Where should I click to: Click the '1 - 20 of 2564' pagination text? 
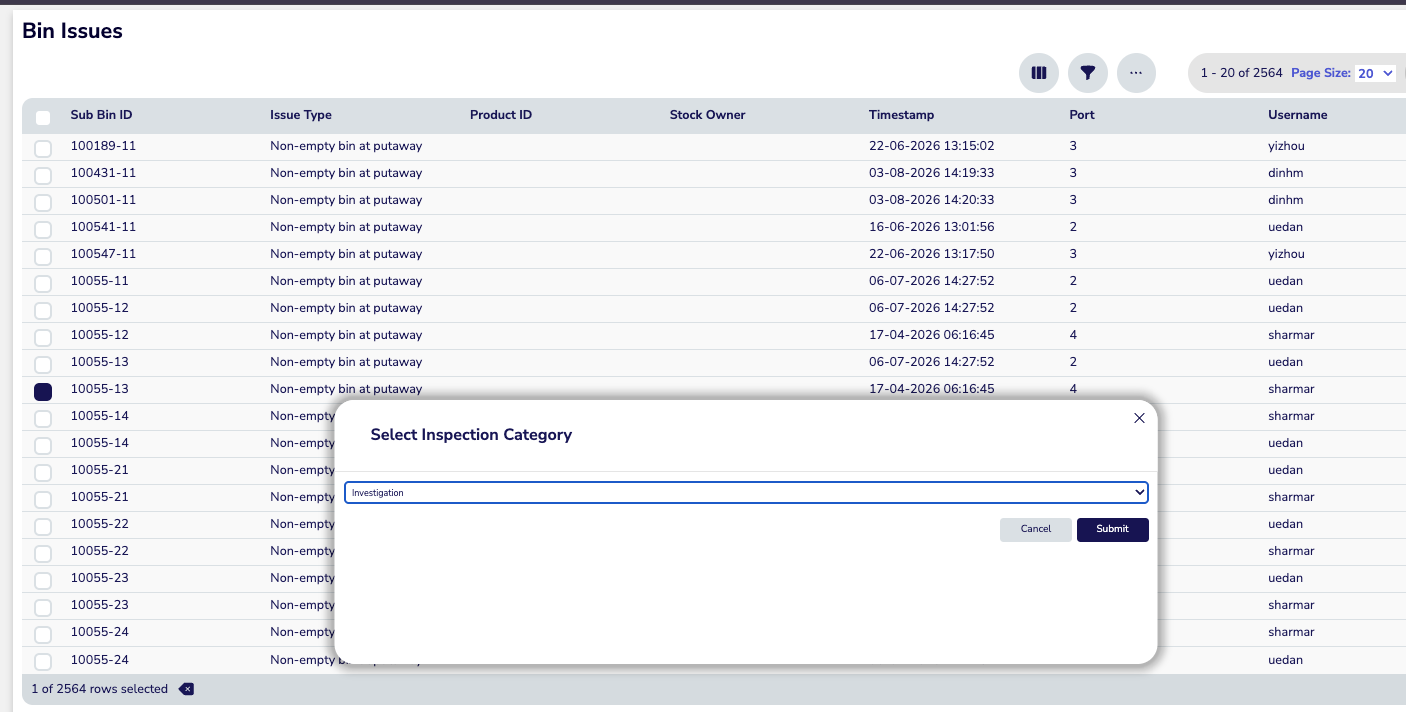pyautogui.click(x=1241, y=73)
